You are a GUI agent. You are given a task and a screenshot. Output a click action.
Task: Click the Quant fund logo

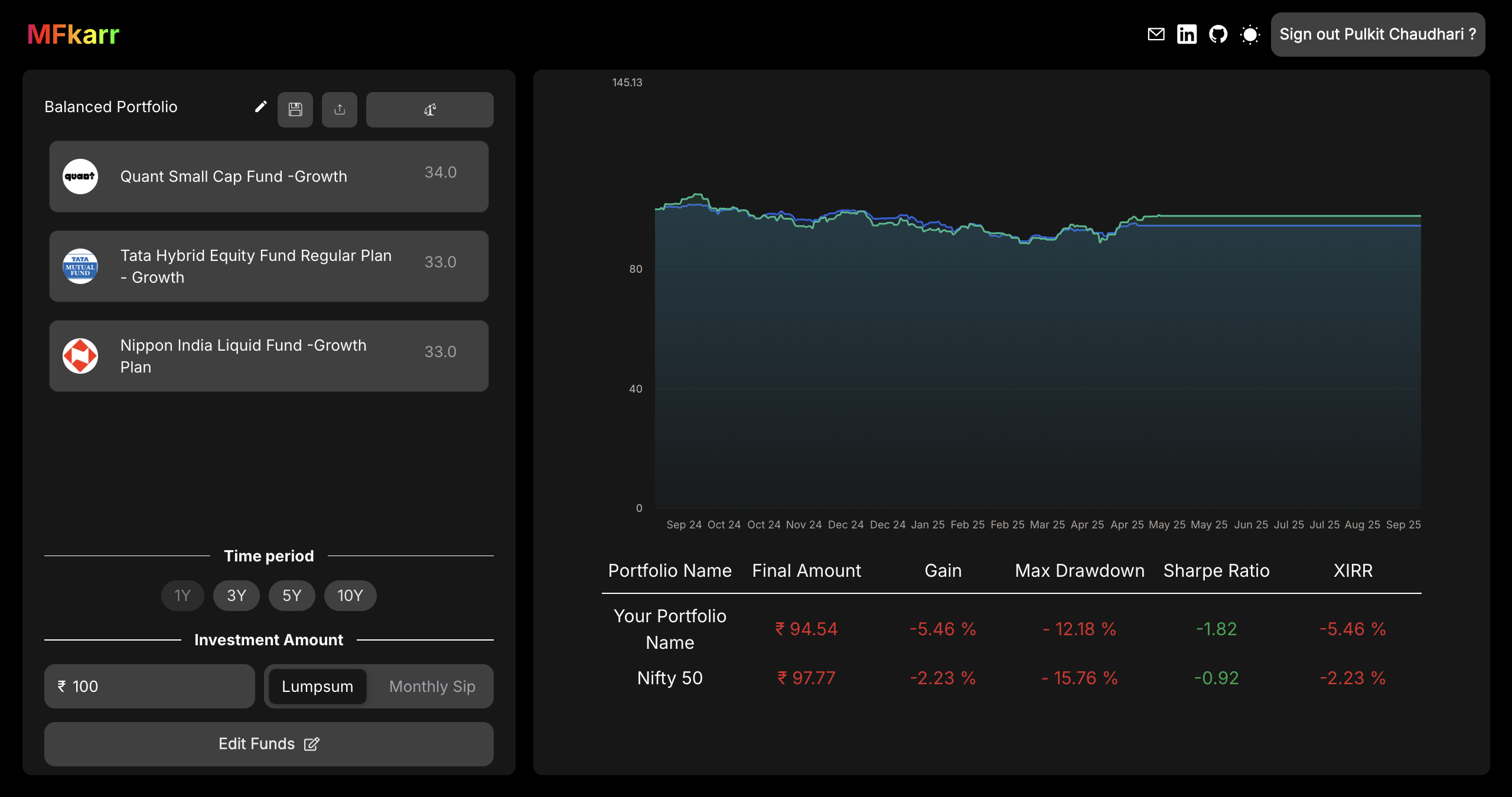point(80,176)
